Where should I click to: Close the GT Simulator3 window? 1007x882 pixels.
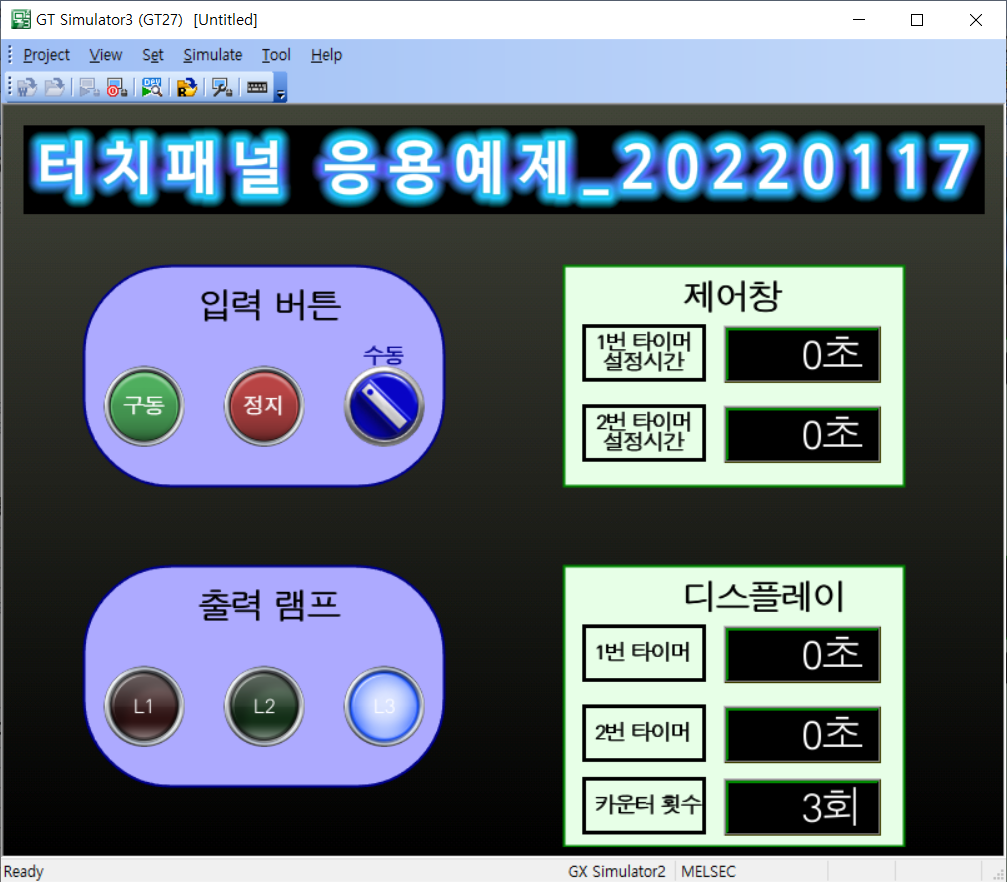tap(976, 20)
